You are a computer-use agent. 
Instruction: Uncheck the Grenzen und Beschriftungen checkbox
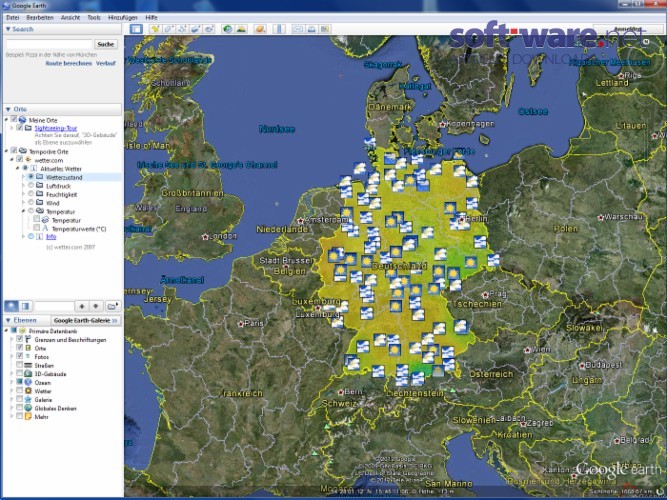tap(20, 339)
